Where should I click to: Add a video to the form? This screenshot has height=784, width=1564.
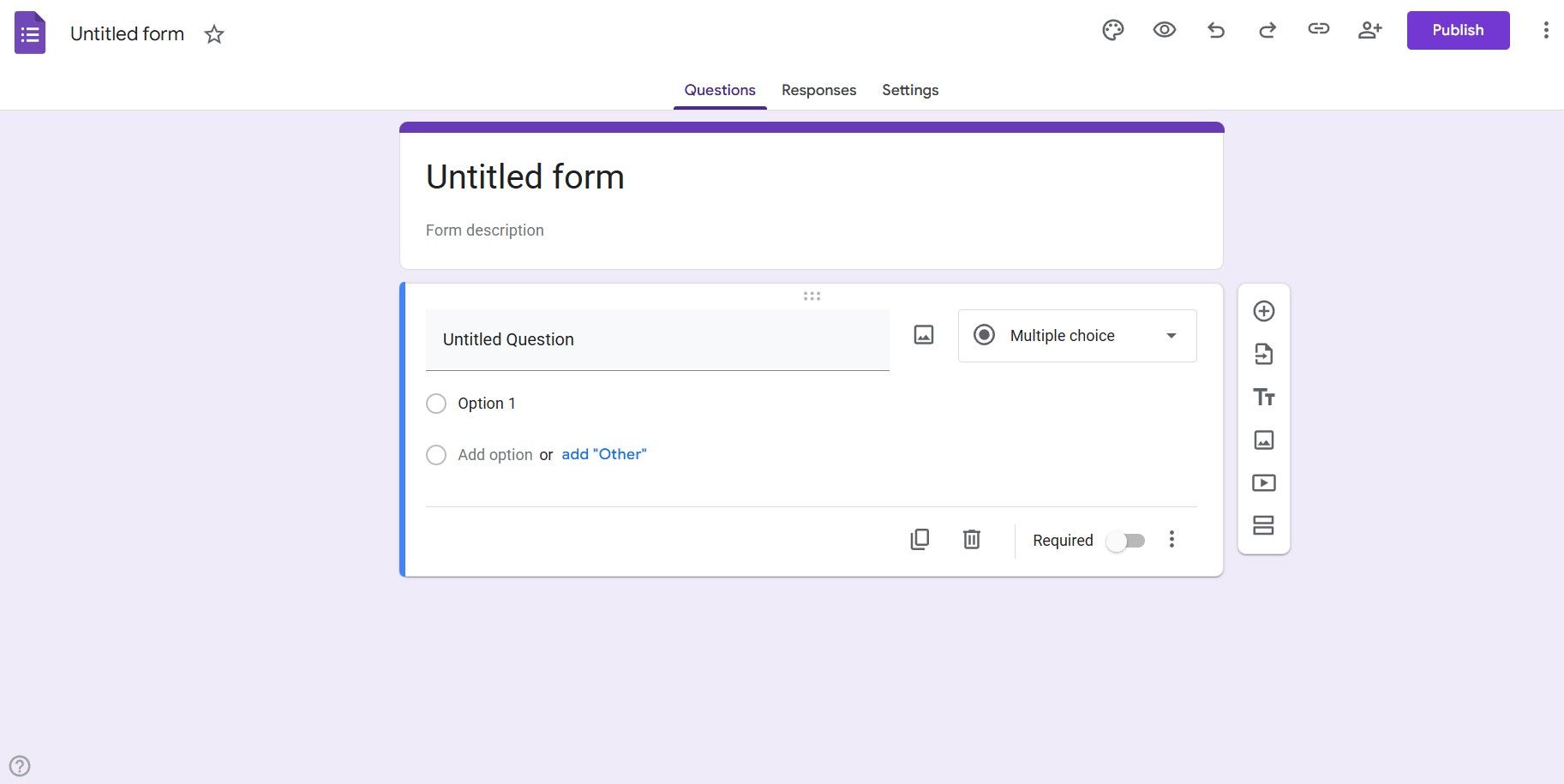click(1263, 482)
